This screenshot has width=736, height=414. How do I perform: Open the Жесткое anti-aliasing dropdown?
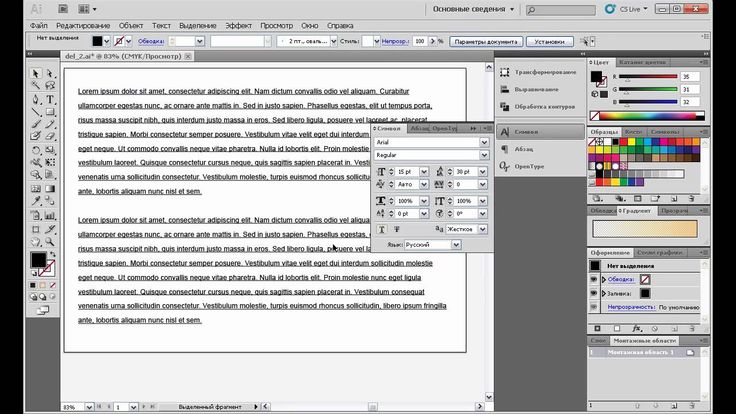(483, 229)
